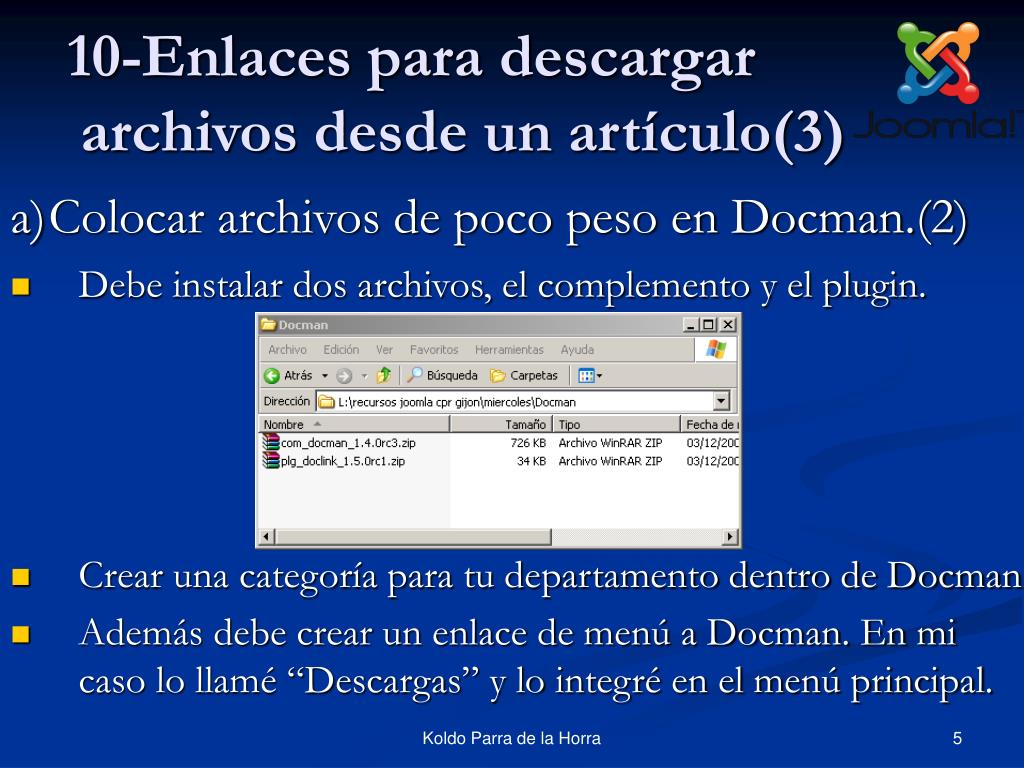Click the WinRAR icon of plg_doclink zip
Screen dimensions: 1024x768
[x=270, y=460]
